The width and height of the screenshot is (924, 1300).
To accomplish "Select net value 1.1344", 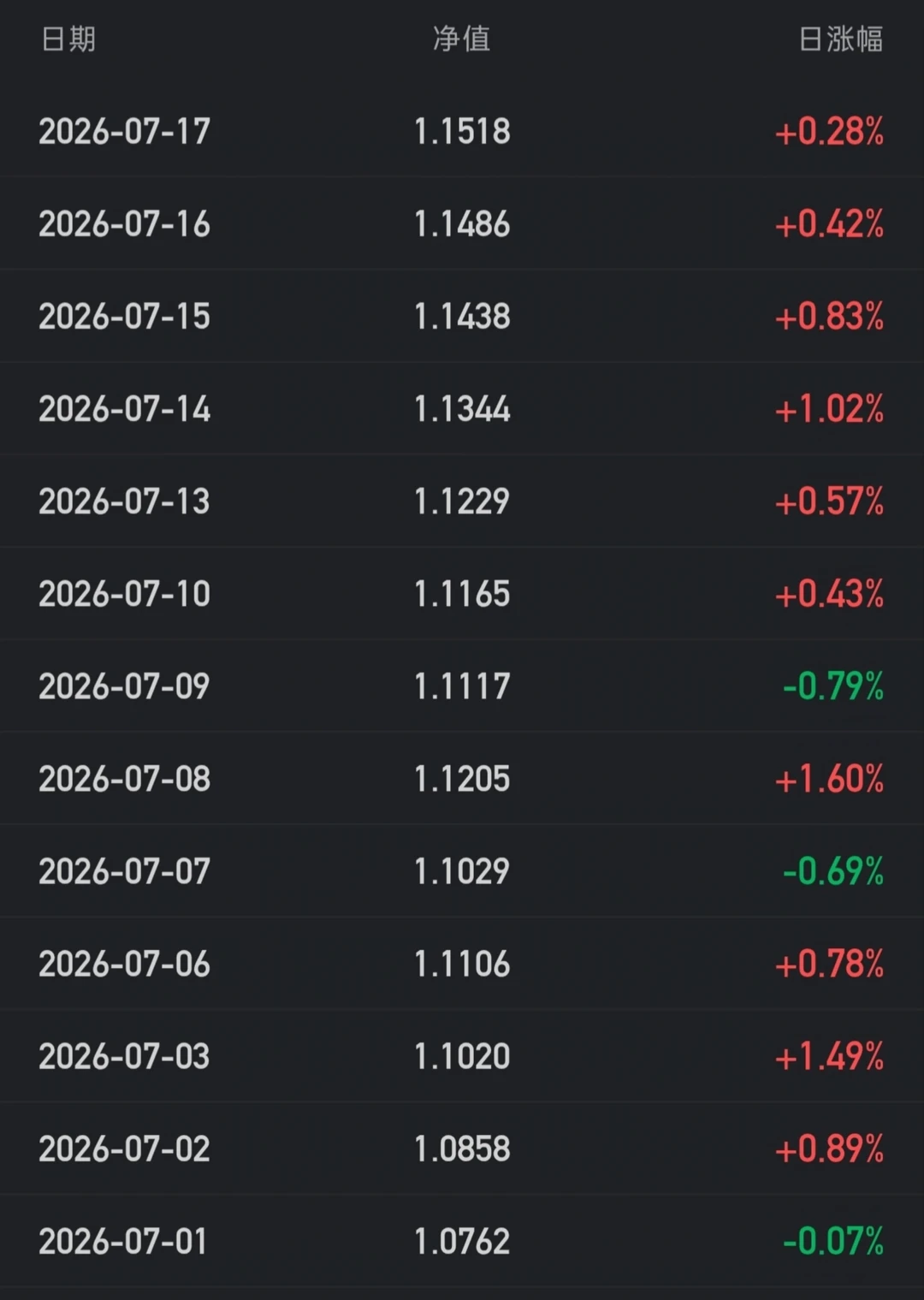I will 462,409.
